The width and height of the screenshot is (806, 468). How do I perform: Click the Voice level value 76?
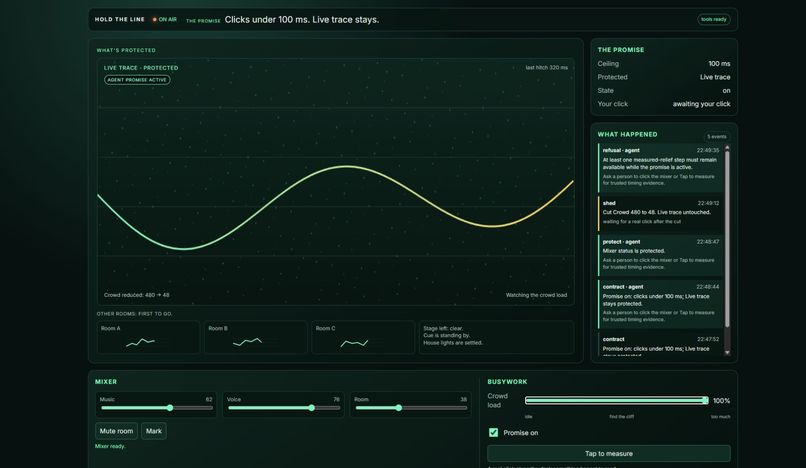click(336, 399)
